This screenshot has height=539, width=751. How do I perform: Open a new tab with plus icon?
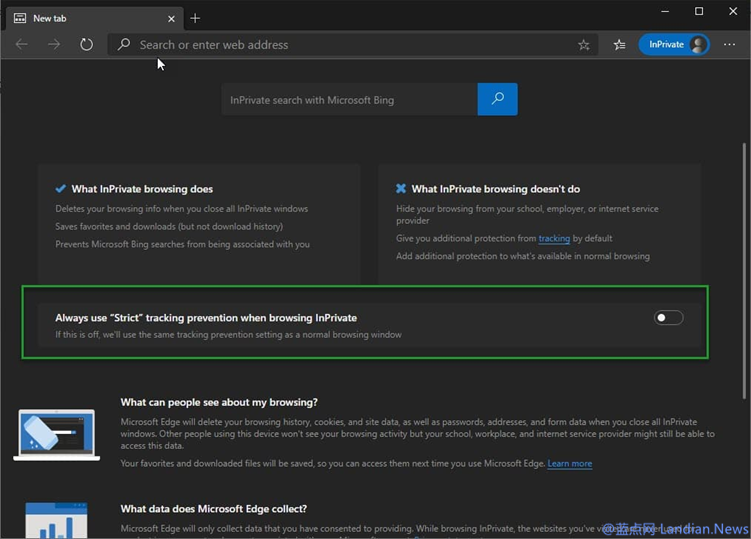195,18
